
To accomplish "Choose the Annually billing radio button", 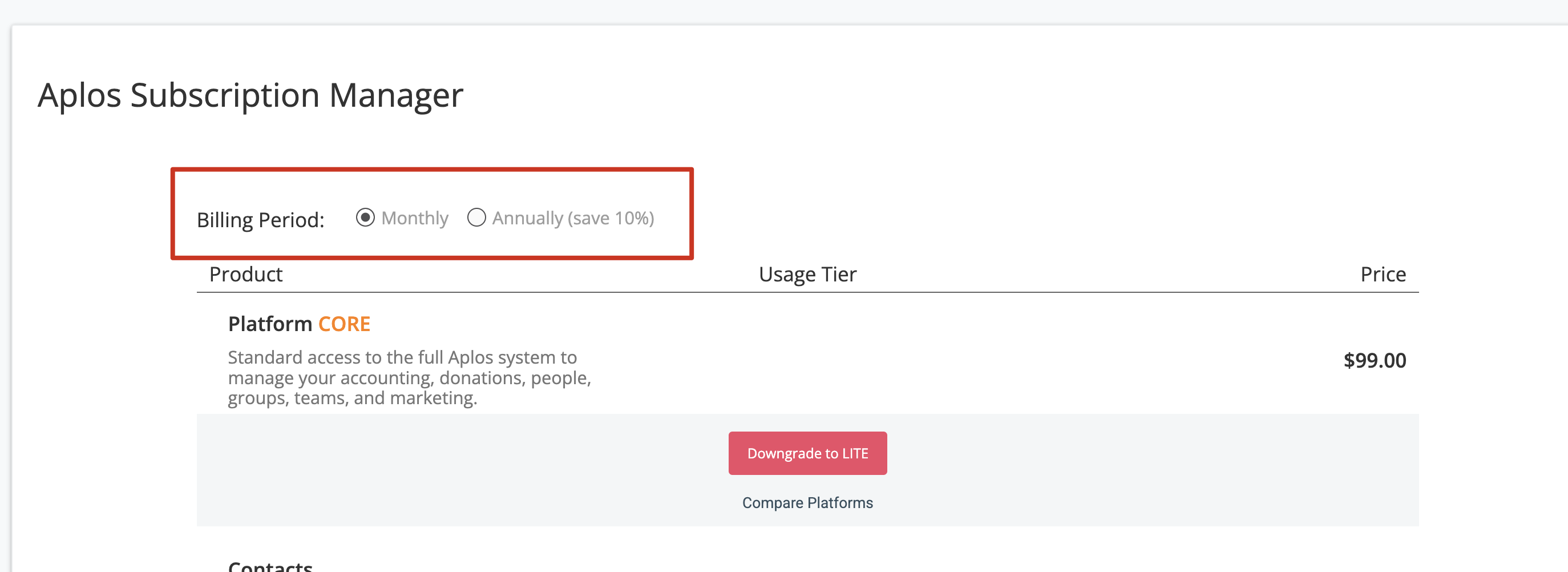I will click(x=476, y=217).
